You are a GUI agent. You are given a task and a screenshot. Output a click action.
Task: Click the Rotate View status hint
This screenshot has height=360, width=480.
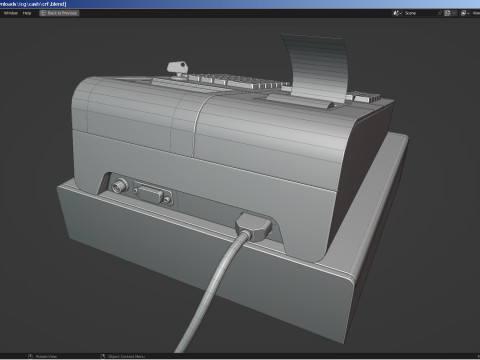point(43,357)
